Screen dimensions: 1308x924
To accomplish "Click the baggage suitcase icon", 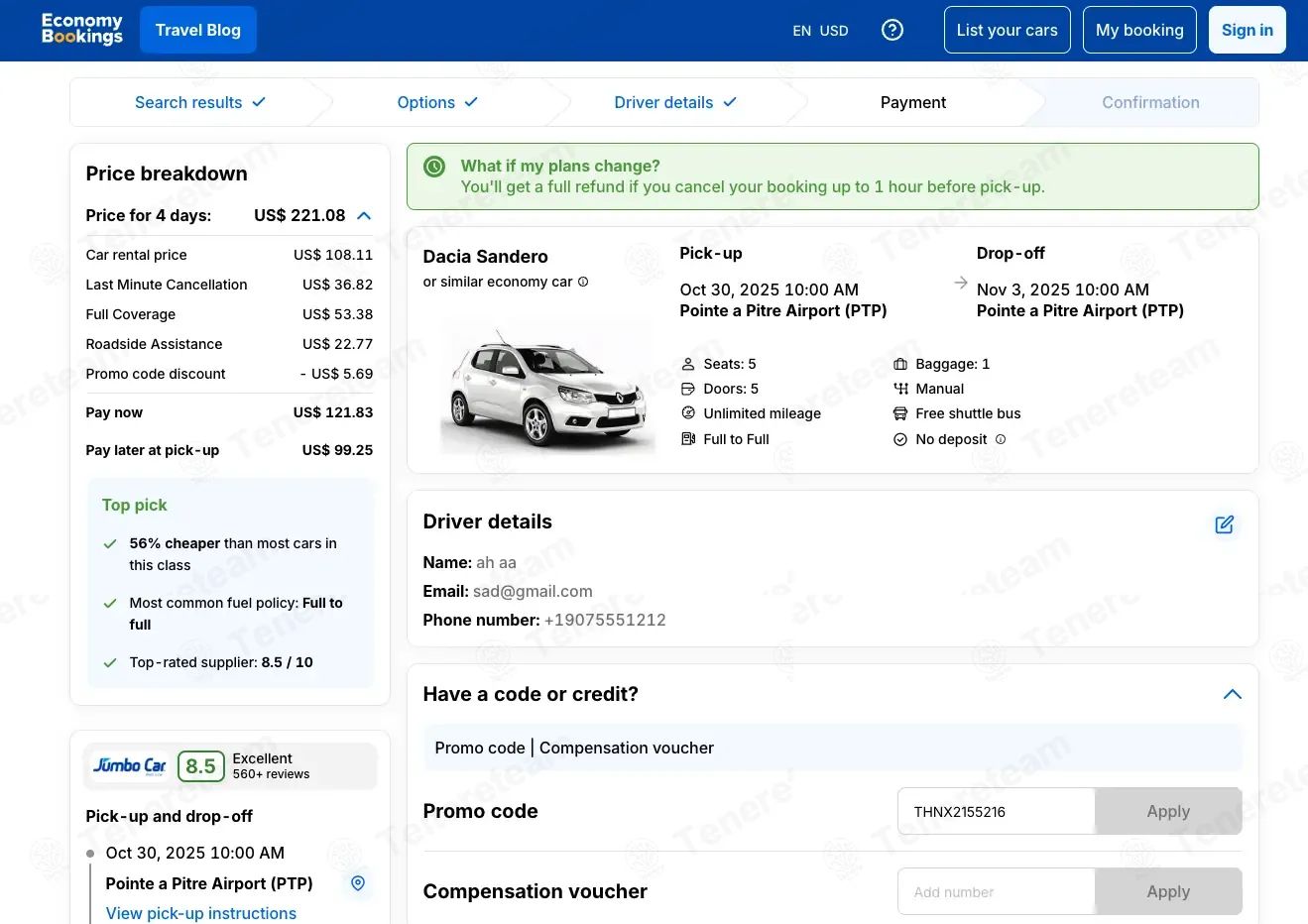I will tap(900, 364).
